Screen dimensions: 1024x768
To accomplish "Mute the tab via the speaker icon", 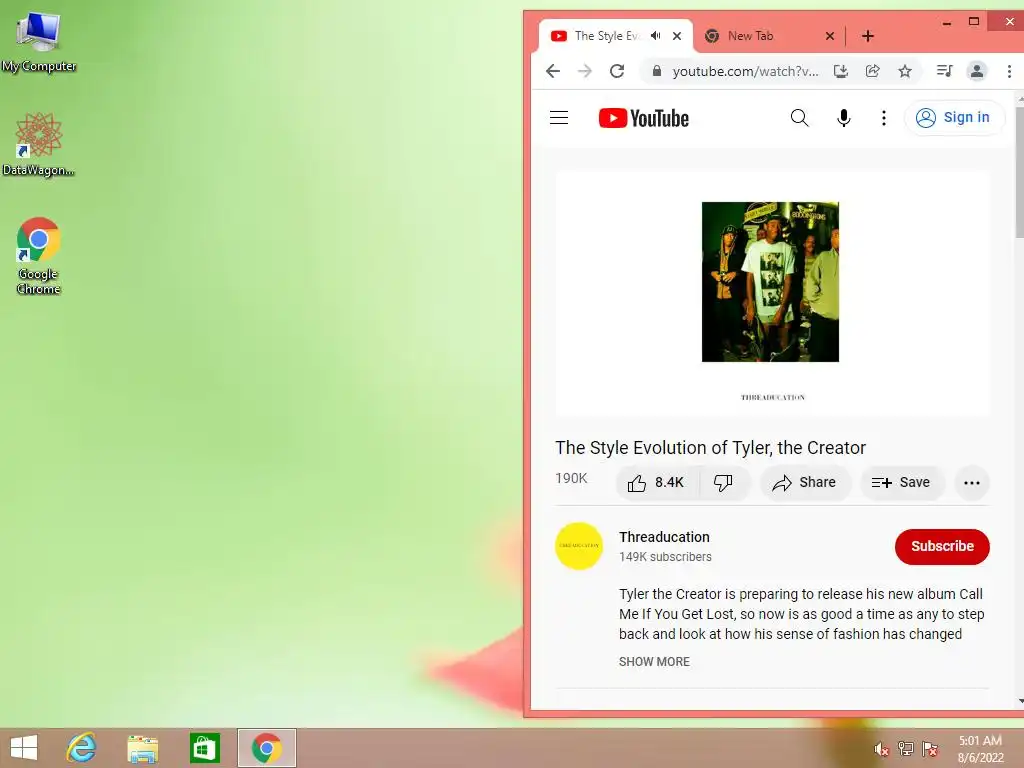I will [x=656, y=36].
